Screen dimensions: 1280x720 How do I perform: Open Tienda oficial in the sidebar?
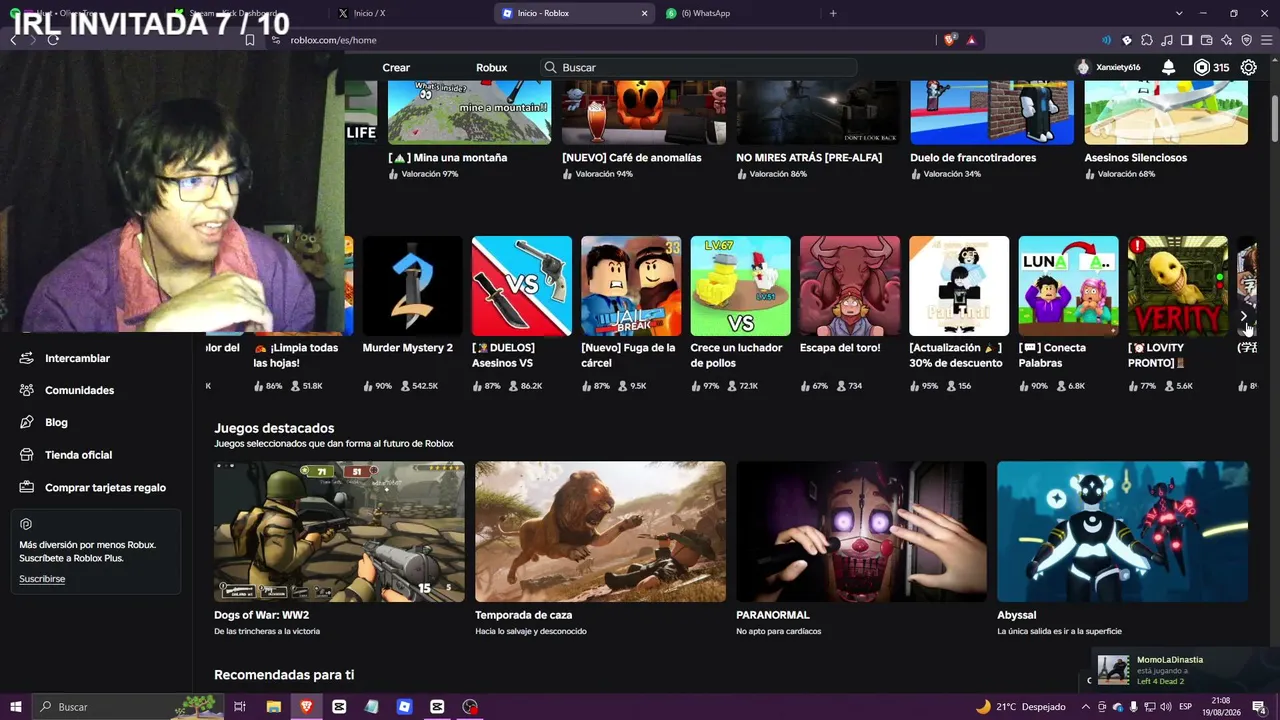point(78,455)
